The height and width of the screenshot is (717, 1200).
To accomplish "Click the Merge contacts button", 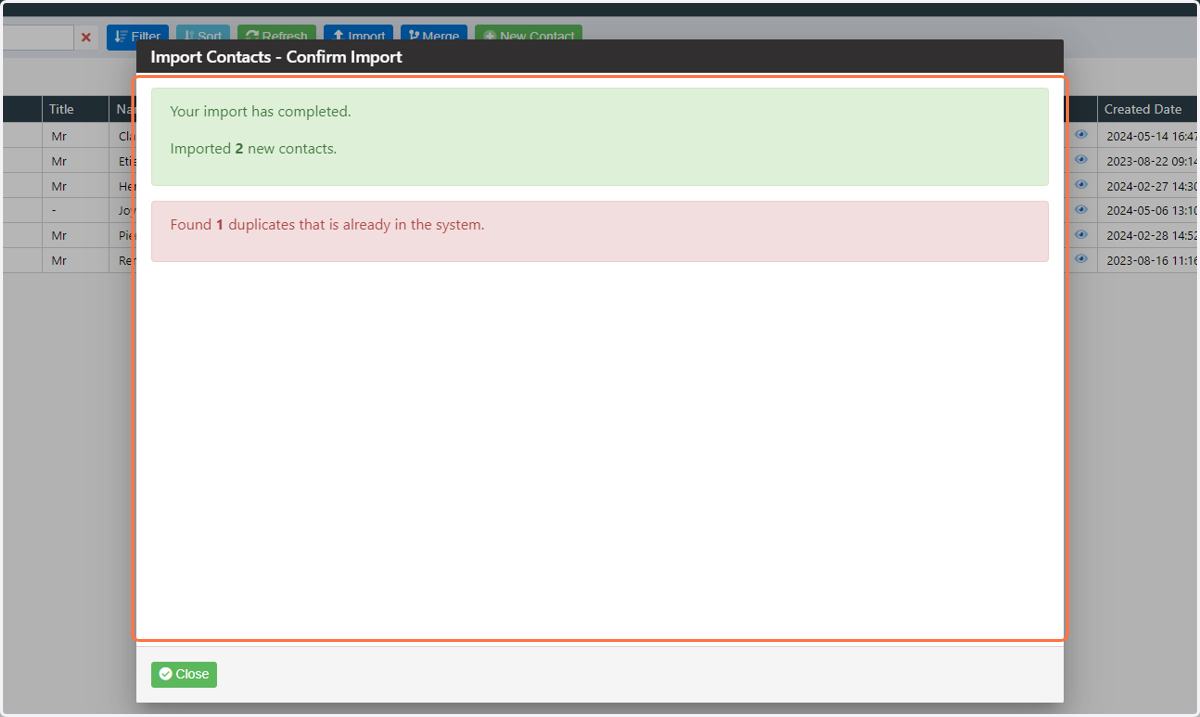I will [434, 37].
